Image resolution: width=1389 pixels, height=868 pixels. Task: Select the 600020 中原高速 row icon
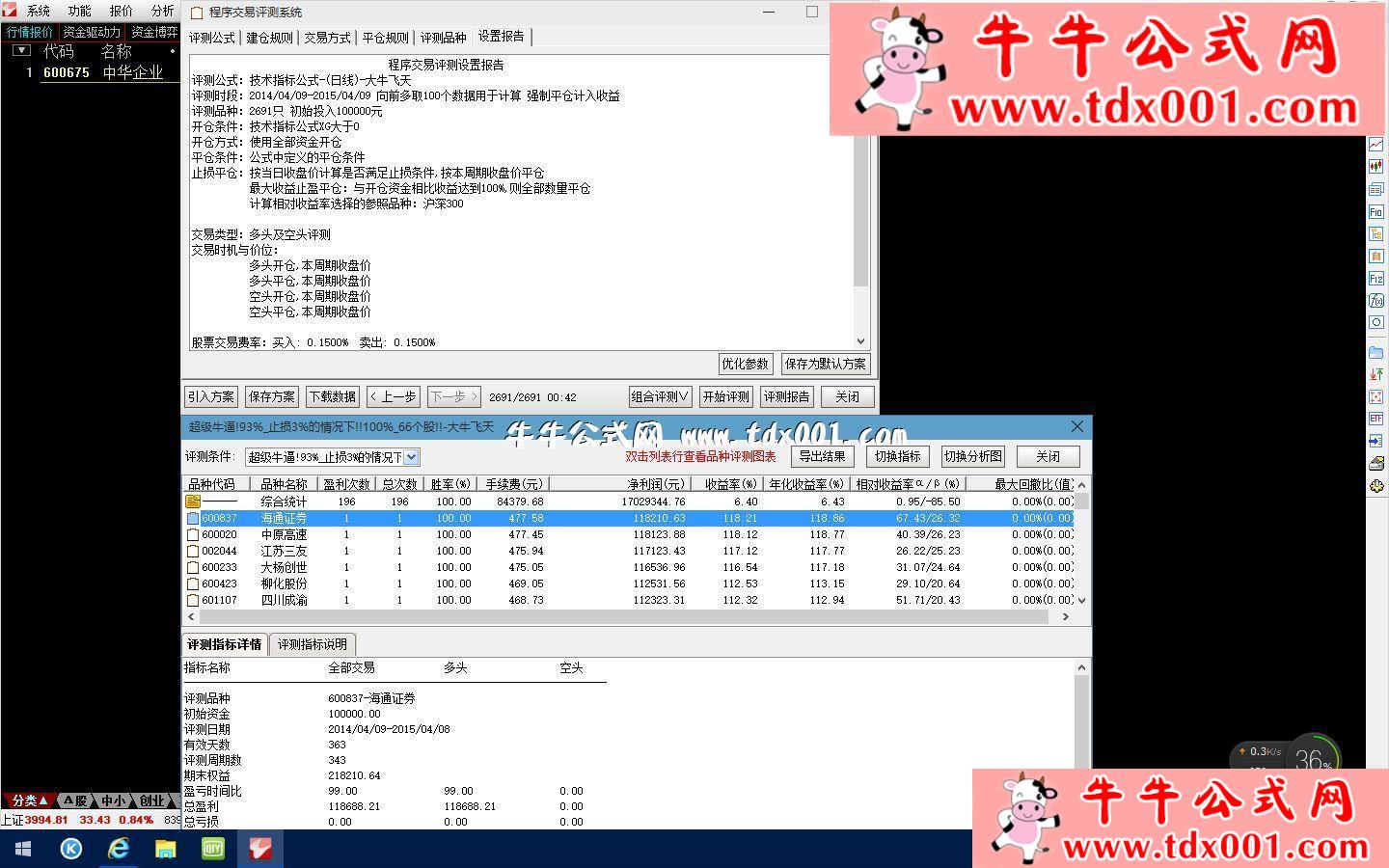tap(193, 534)
